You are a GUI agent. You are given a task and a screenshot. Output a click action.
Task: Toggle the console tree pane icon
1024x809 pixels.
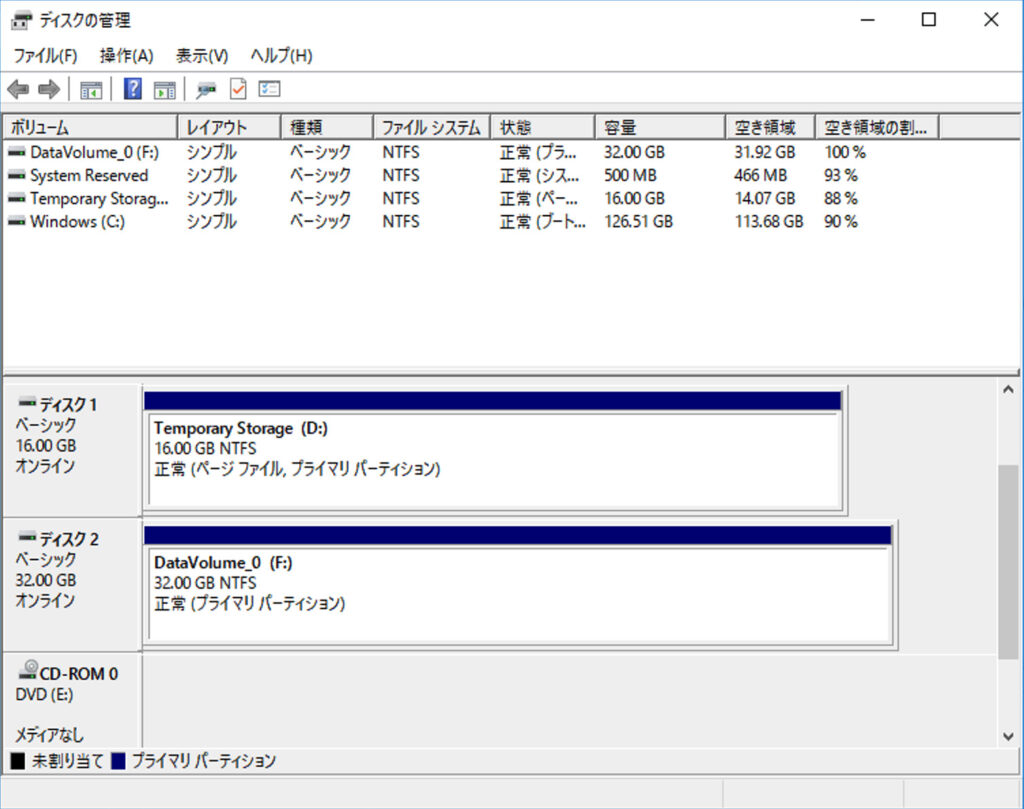[x=91, y=89]
